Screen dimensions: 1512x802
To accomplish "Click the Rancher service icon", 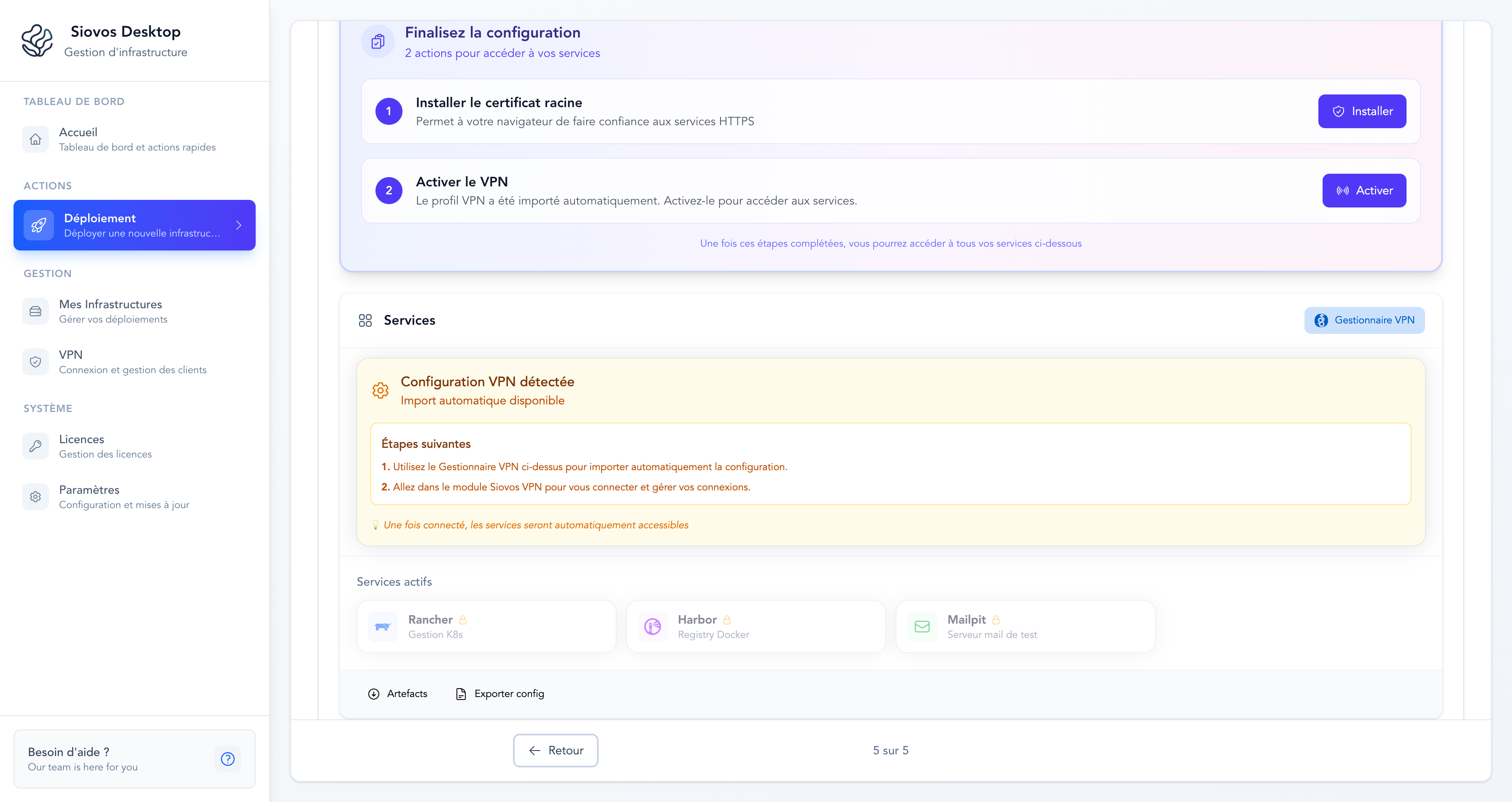I will click(383, 627).
